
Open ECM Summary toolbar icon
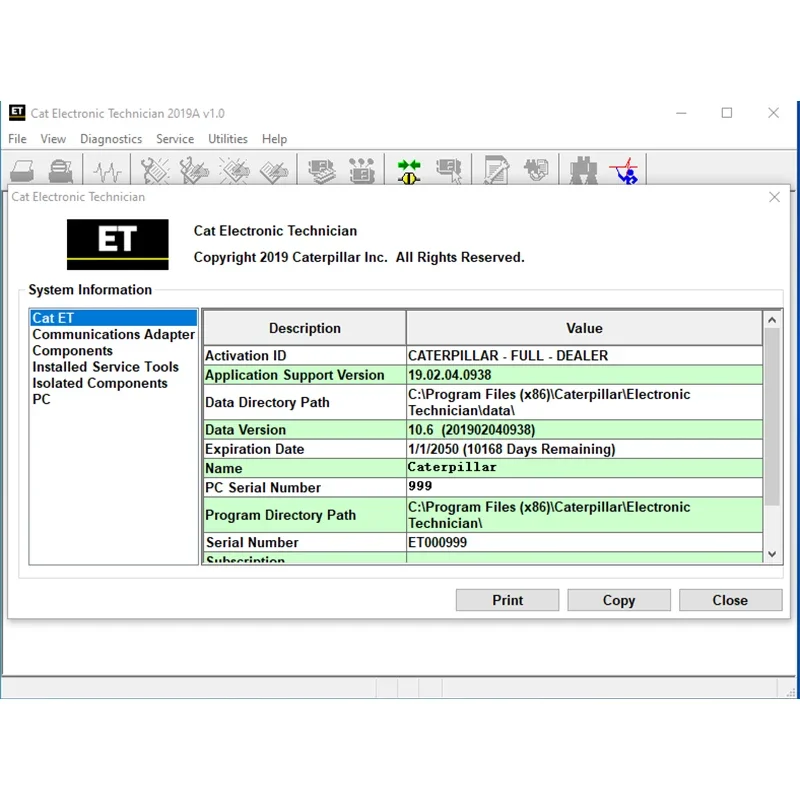[x=322, y=170]
